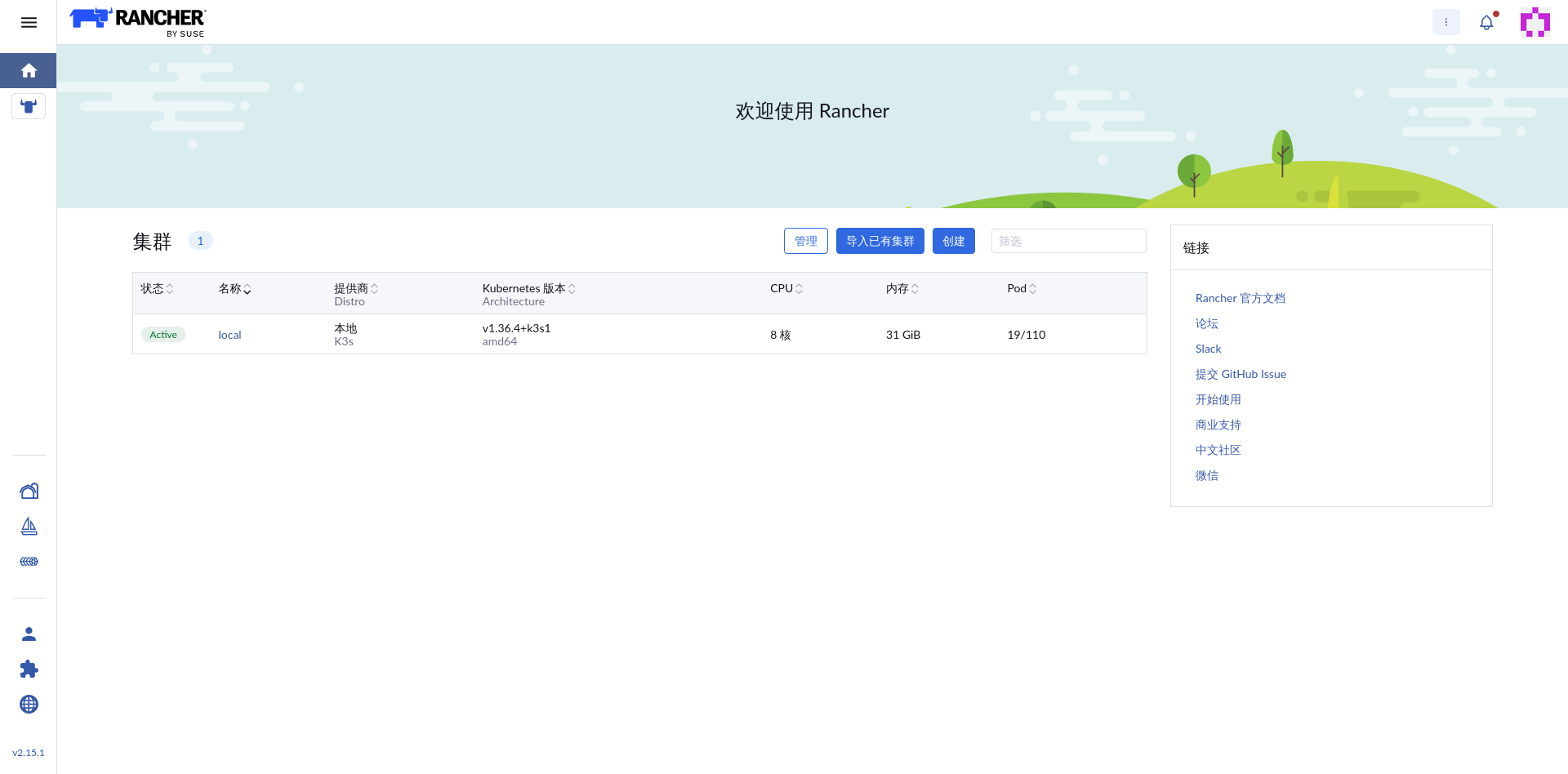Open Virtualization Management icon in sidebar

(29, 562)
